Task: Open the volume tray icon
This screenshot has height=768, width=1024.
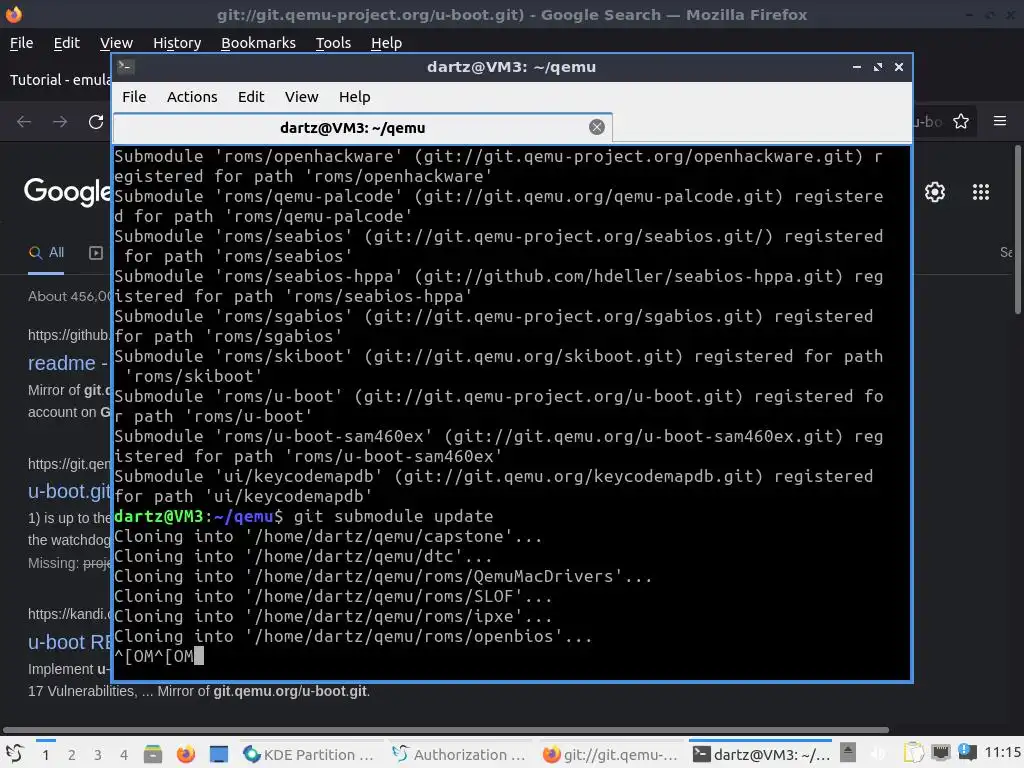Action: coord(878,754)
